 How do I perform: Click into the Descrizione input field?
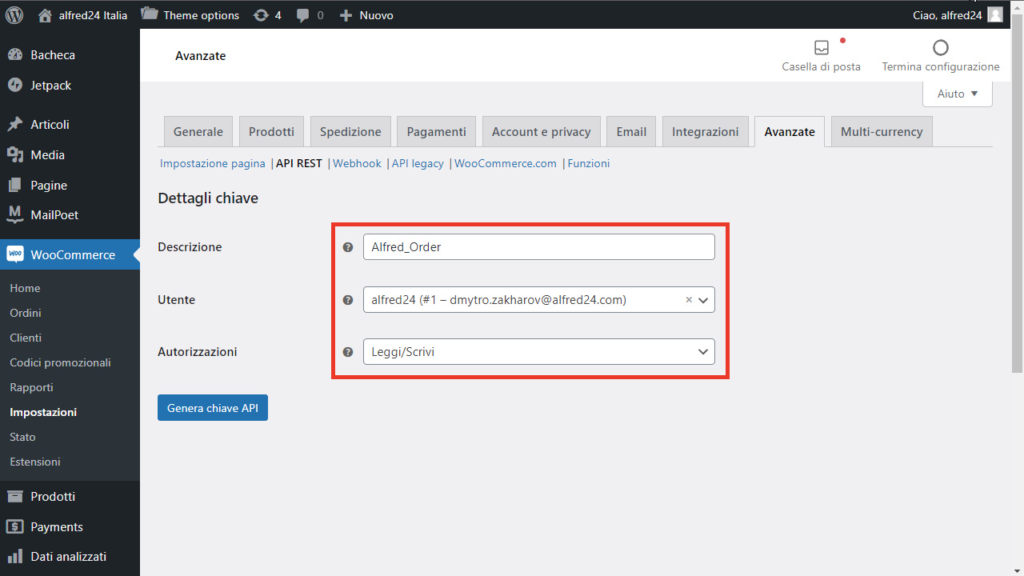click(x=539, y=247)
